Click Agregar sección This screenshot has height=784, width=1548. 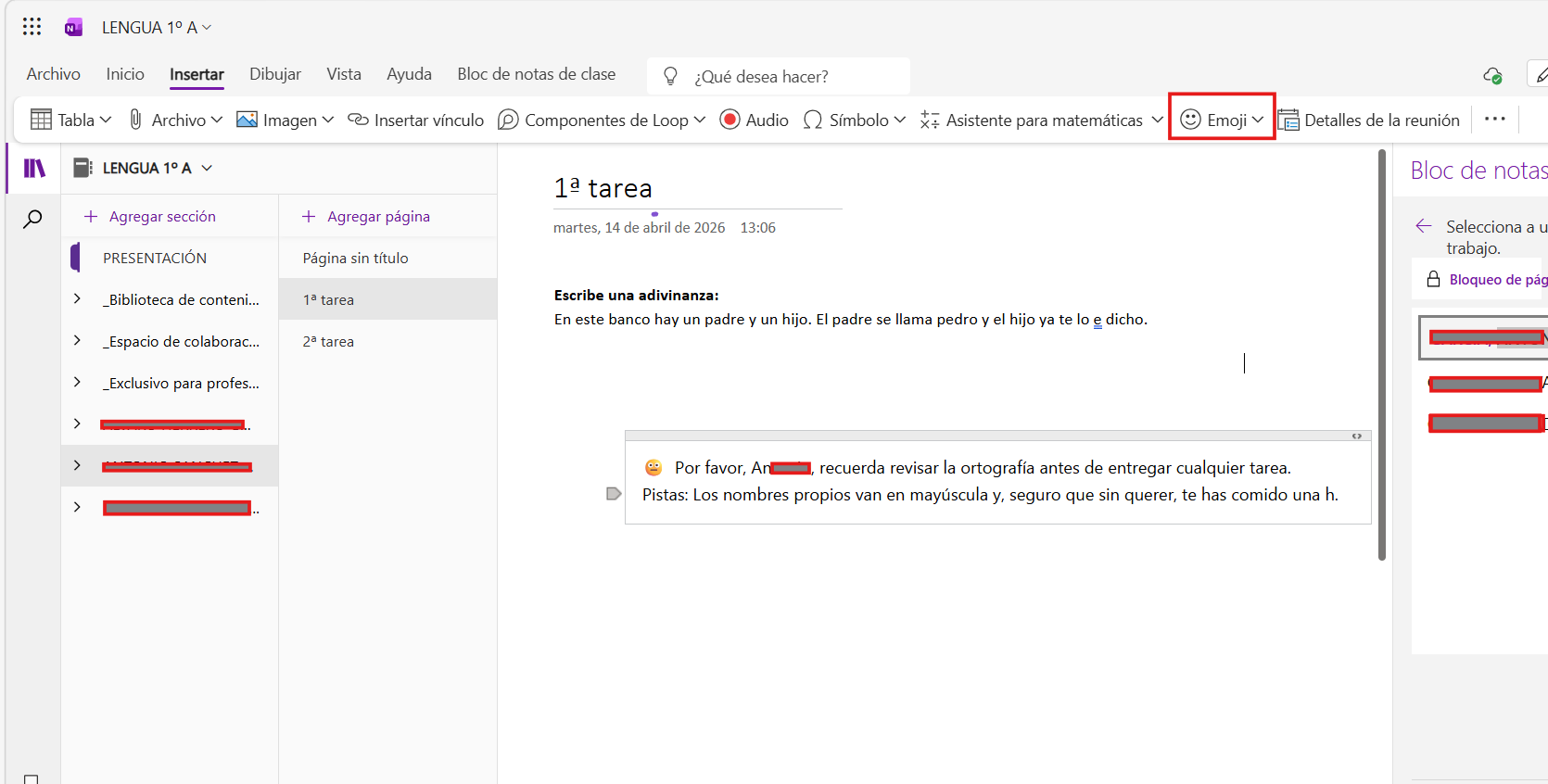(x=149, y=216)
